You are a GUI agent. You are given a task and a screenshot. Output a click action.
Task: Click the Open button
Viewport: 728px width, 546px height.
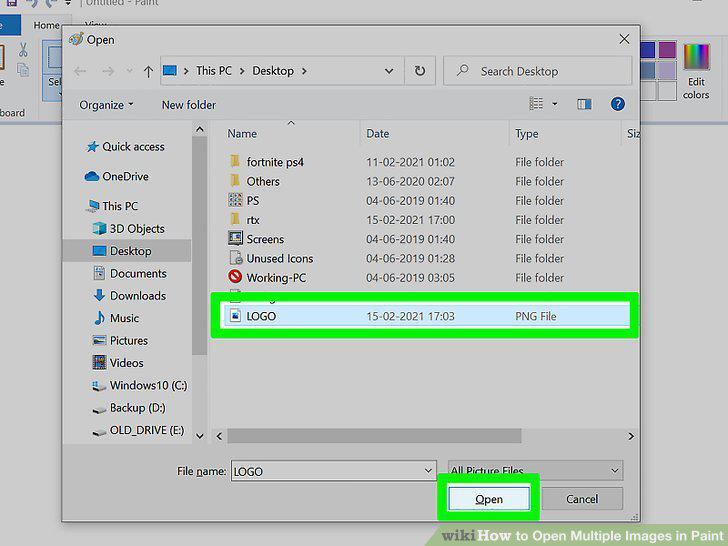[x=489, y=499]
